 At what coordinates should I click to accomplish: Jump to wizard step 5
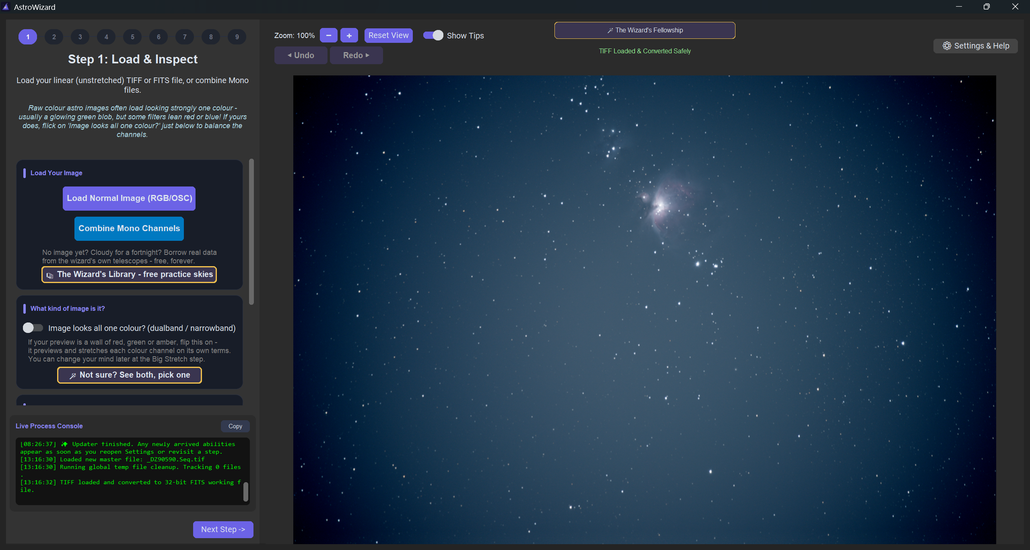(x=132, y=37)
